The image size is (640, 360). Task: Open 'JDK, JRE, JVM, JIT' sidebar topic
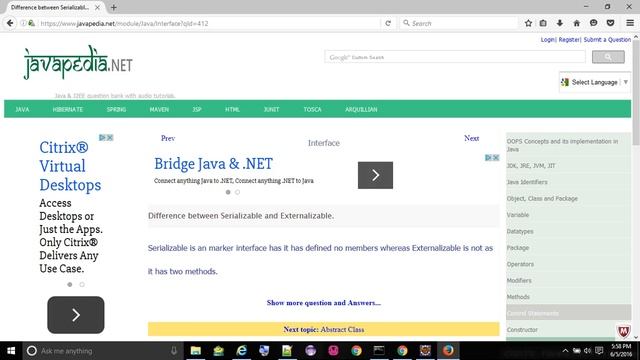[531, 166]
